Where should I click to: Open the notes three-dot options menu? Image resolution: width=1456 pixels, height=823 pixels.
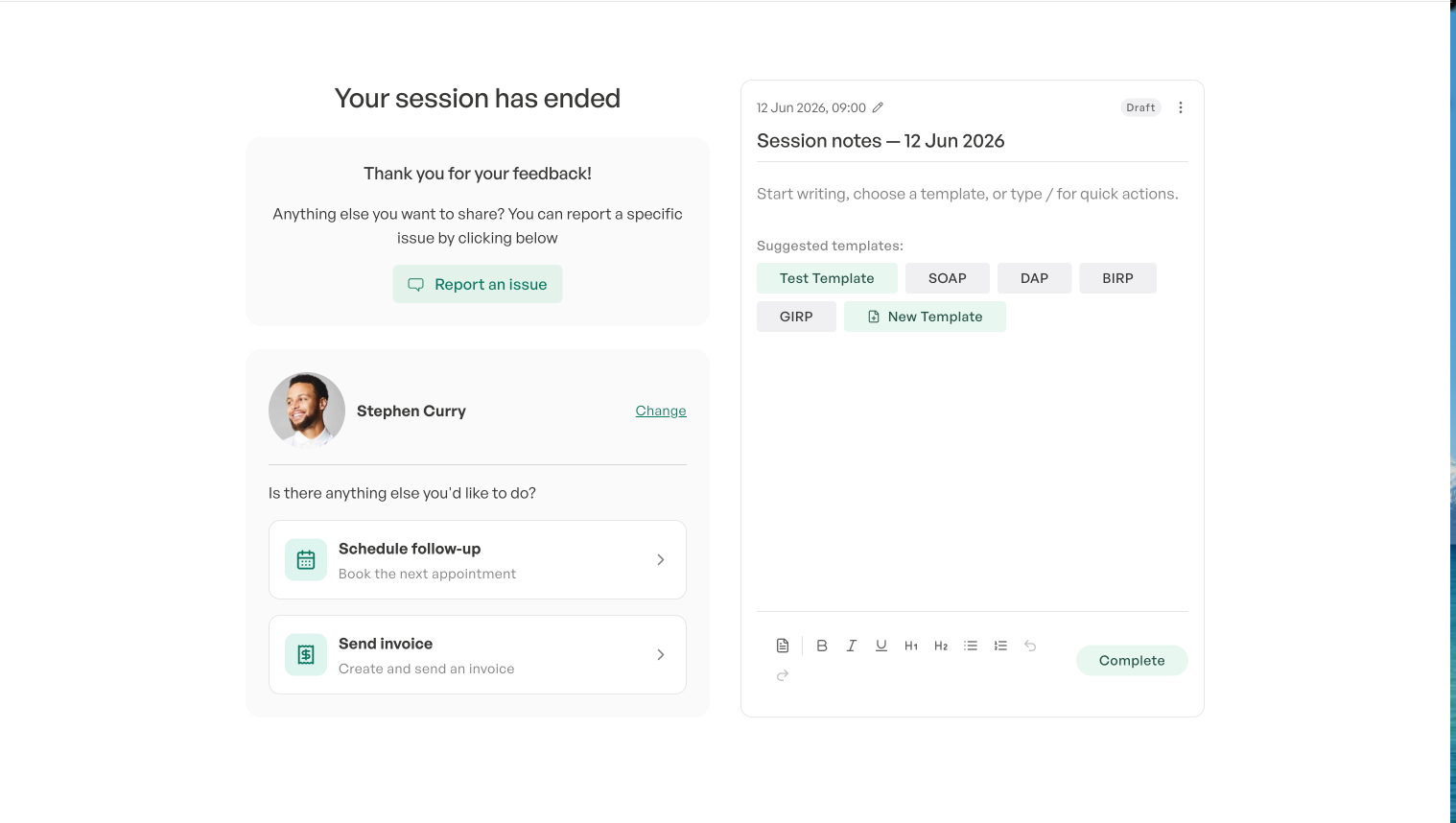1181,107
